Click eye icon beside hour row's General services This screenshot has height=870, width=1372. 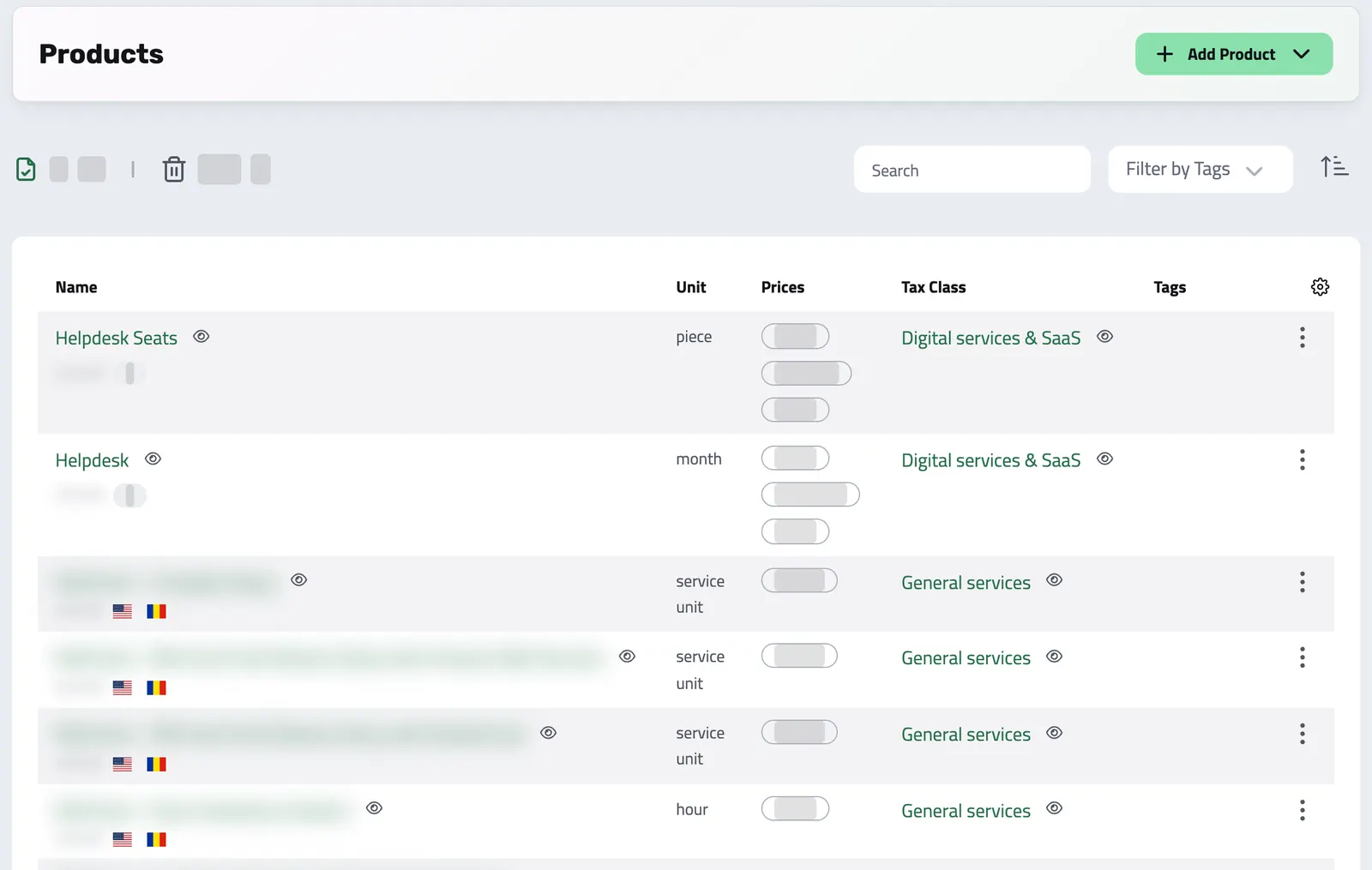click(1054, 808)
